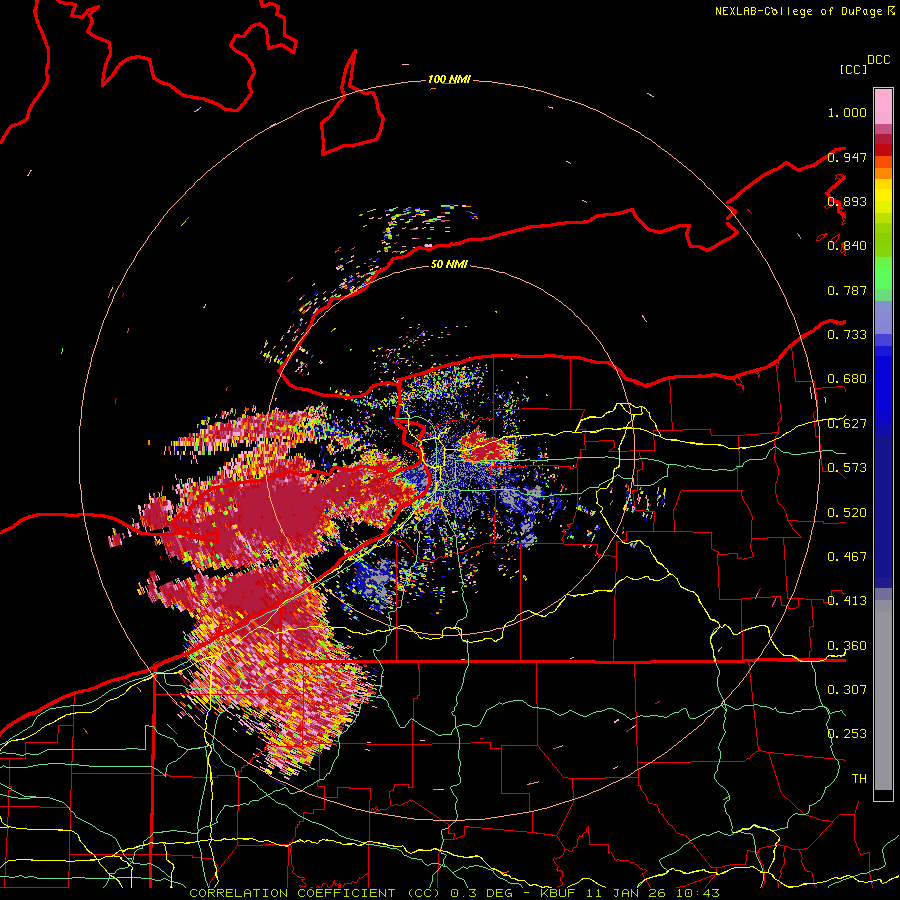Image resolution: width=900 pixels, height=900 pixels.
Task: Click the [CC] legend unit label
Action: pyautogui.click(x=853, y=69)
